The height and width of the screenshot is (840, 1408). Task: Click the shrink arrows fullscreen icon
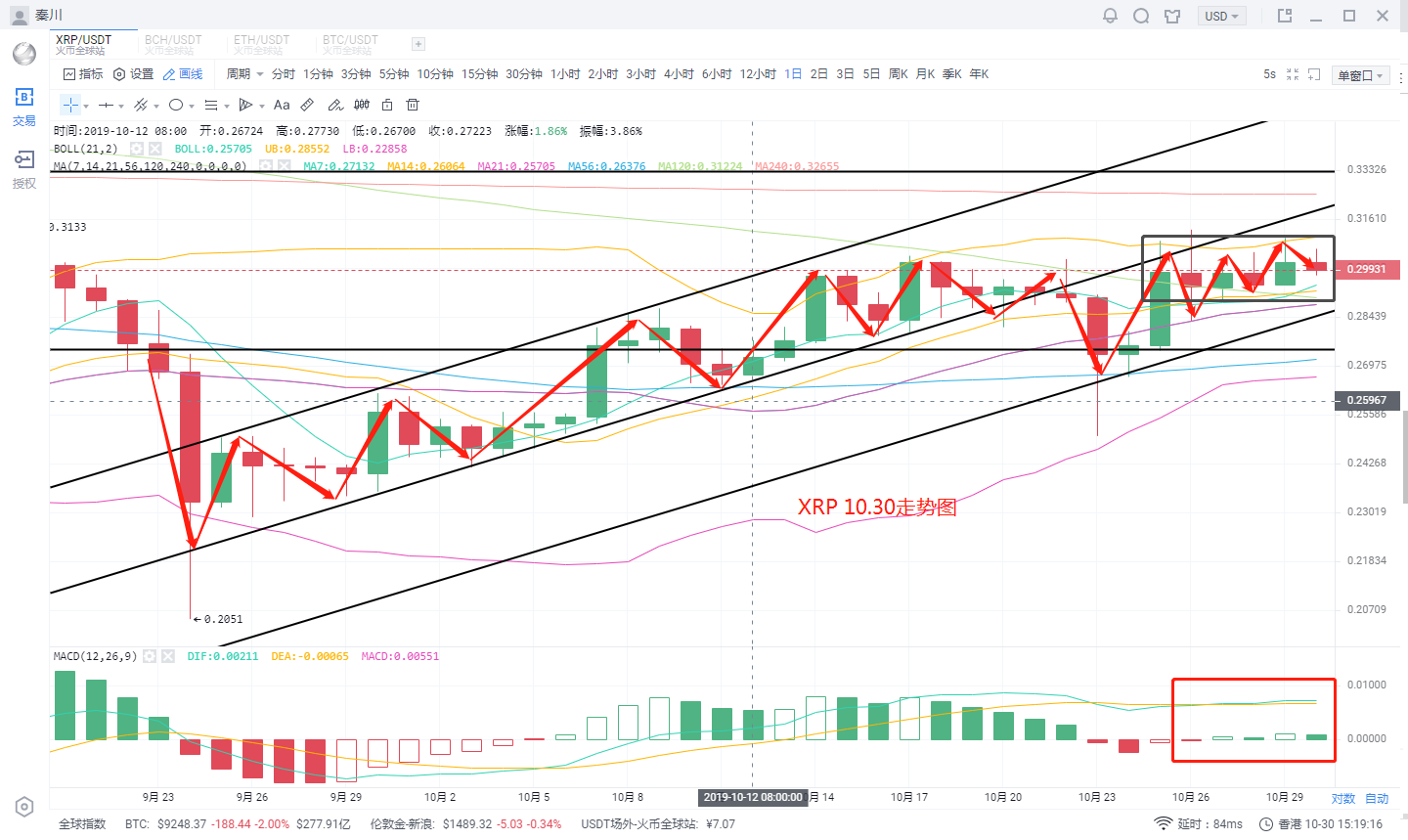pyautogui.click(x=1293, y=74)
